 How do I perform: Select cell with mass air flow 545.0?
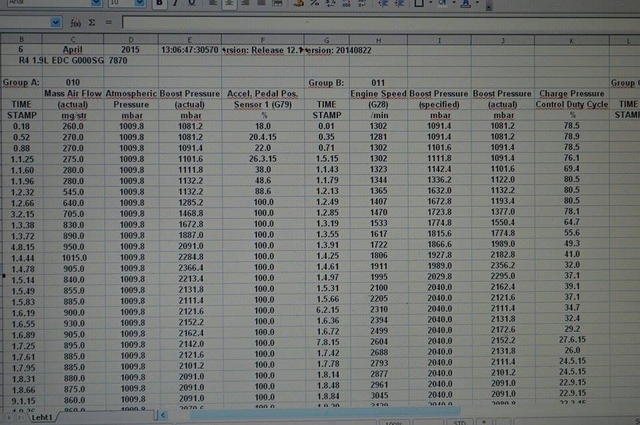click(73, 192)
